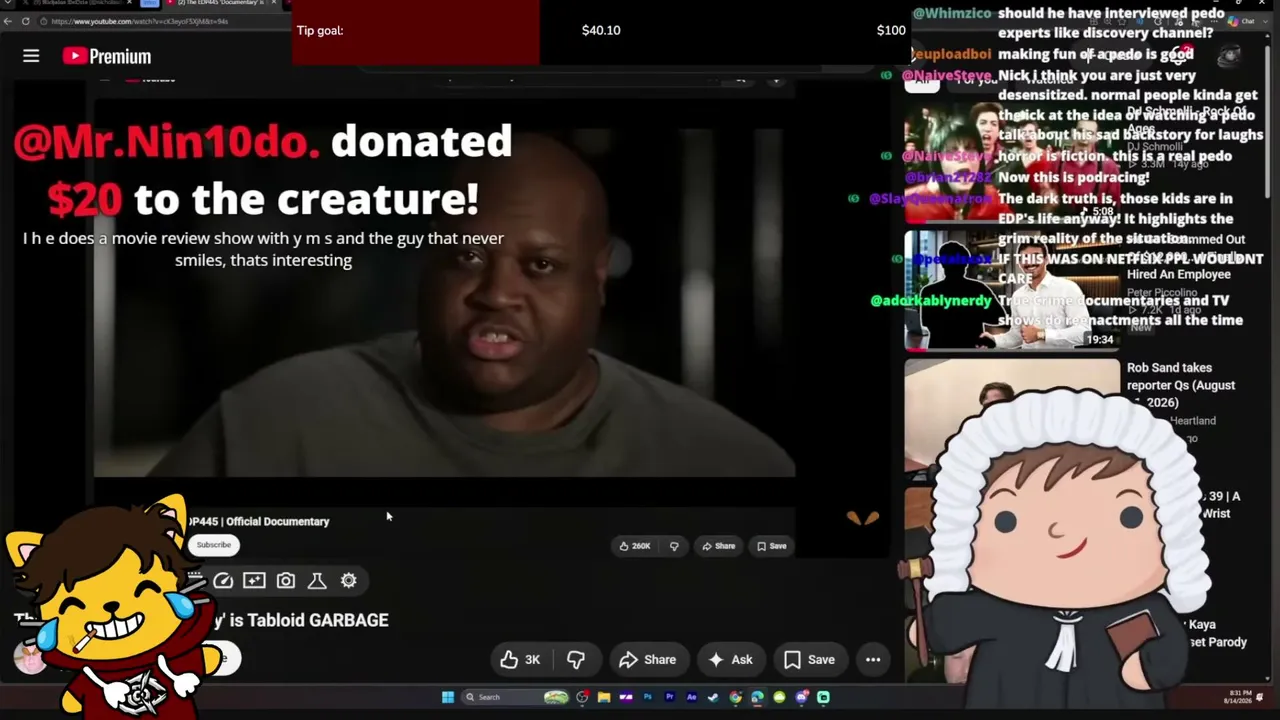The height and width of the screenshot is (720, 1280).
Task: Like the outer video with 3K likes
Action: tap(520, 659)
